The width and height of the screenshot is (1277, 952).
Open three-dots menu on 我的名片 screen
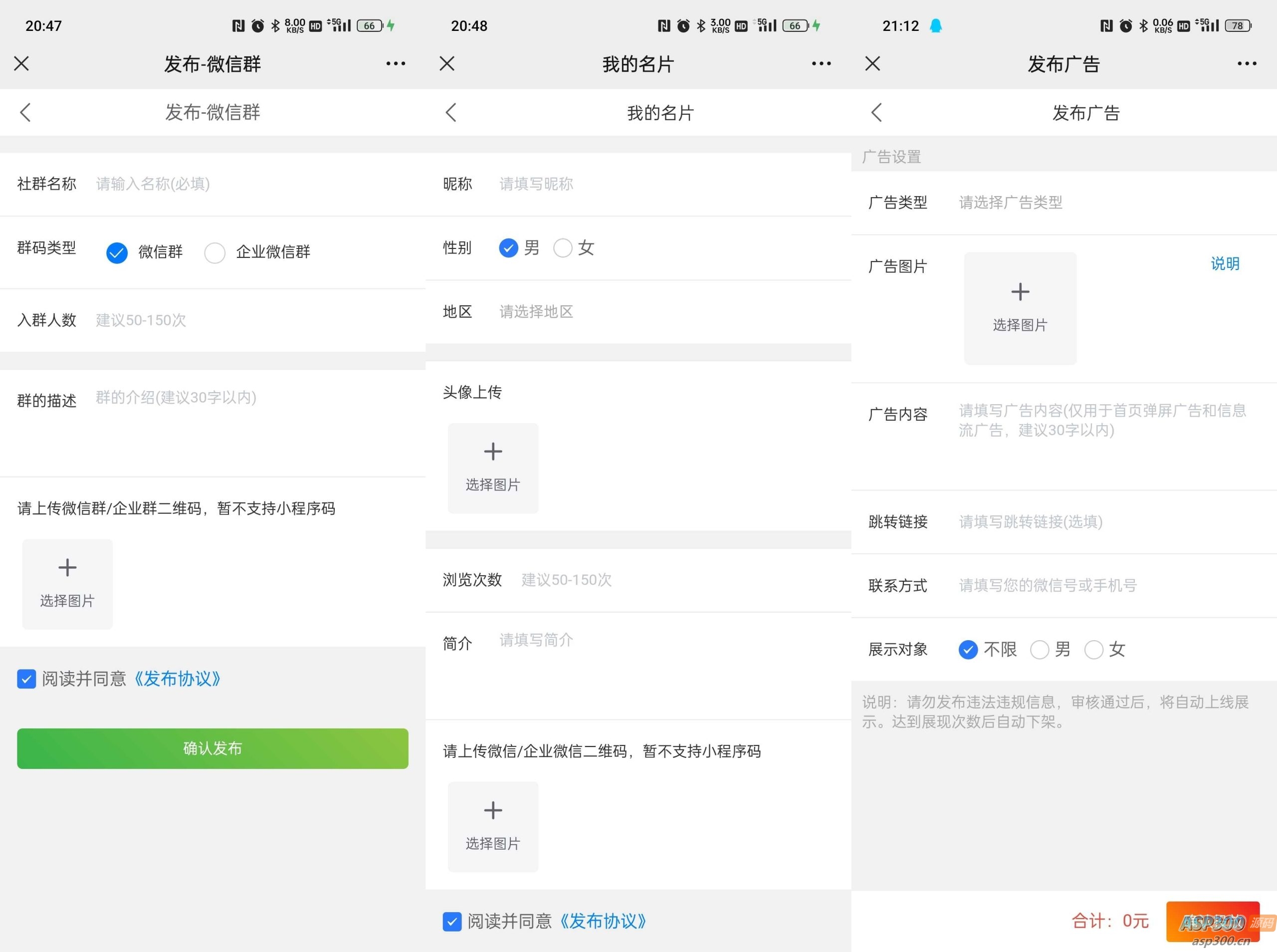[x=821, y=63]
